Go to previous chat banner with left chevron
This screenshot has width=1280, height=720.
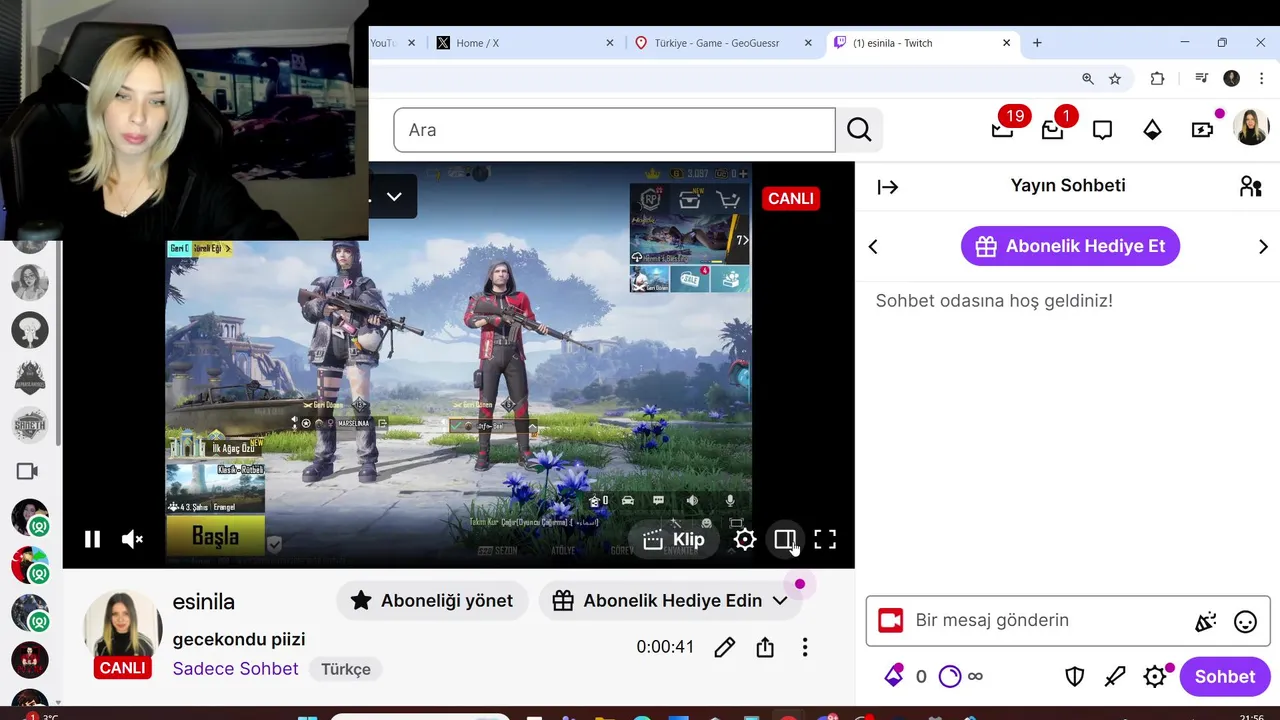[x=873, y=247]
